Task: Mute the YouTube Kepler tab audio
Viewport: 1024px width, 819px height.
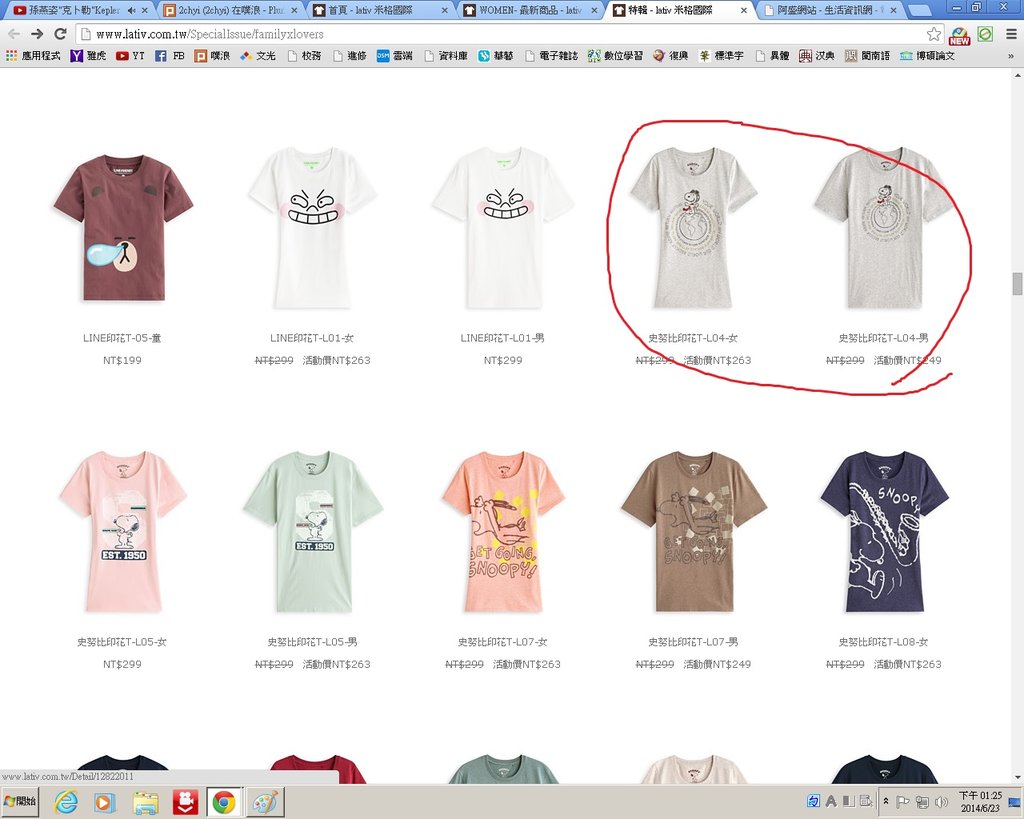Action: (131, 10)
